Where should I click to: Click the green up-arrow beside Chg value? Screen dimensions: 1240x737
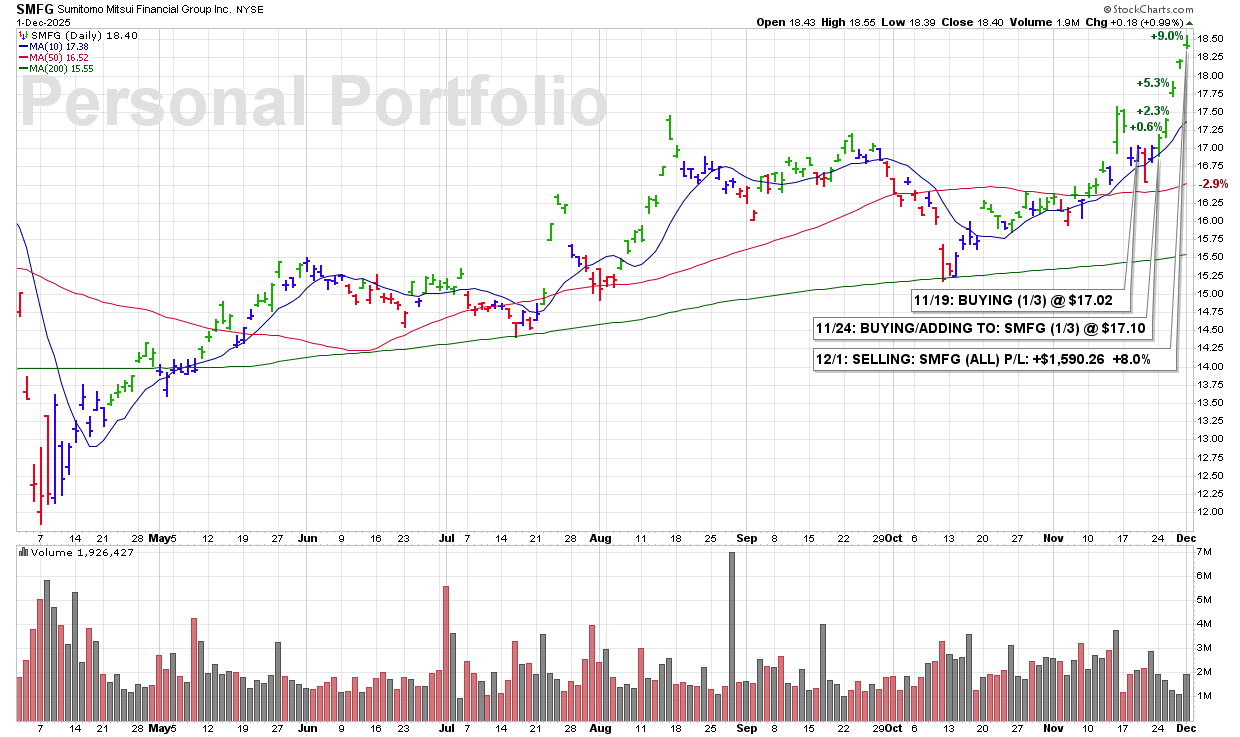tap(1190, 22)
